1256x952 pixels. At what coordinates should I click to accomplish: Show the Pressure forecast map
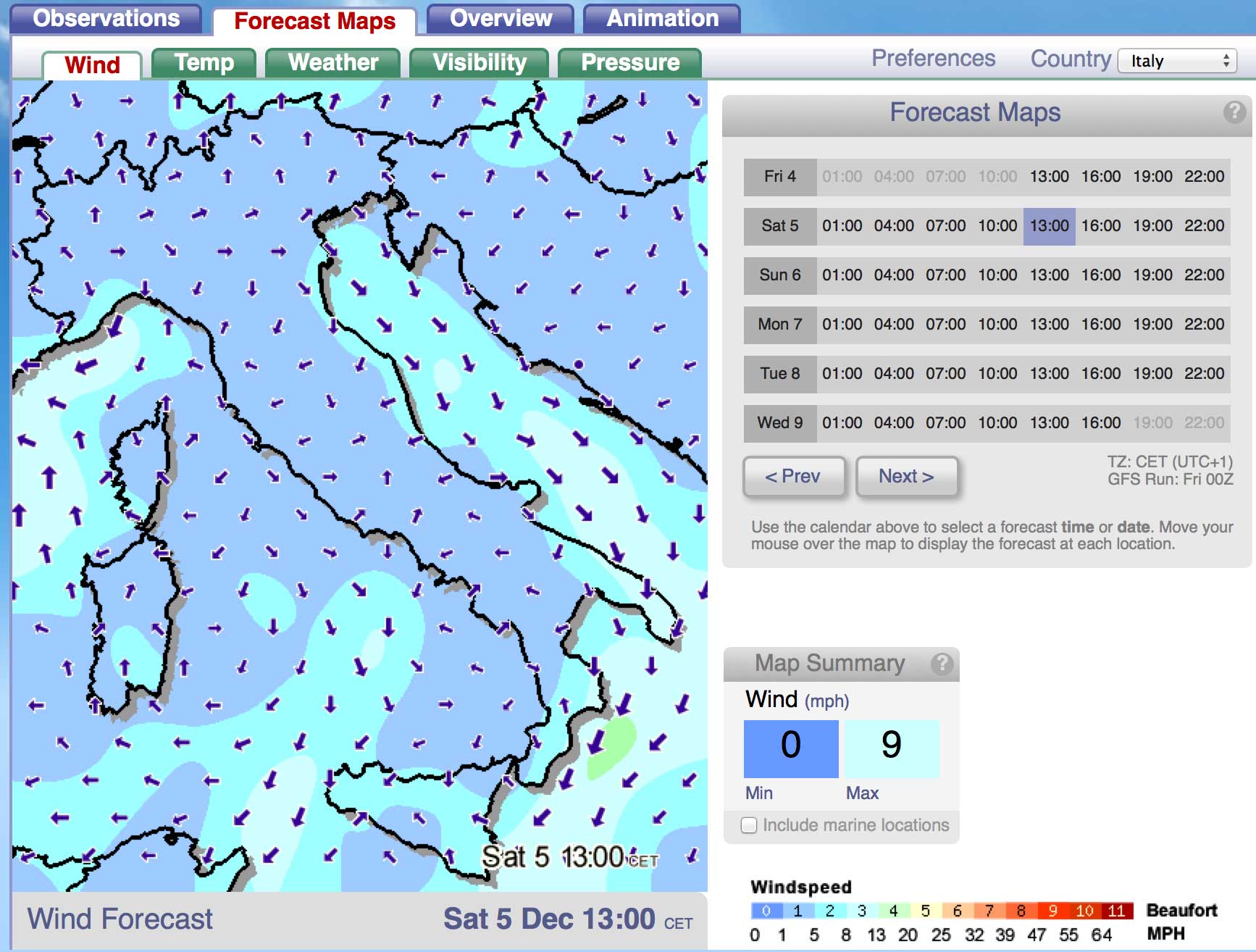629,63
